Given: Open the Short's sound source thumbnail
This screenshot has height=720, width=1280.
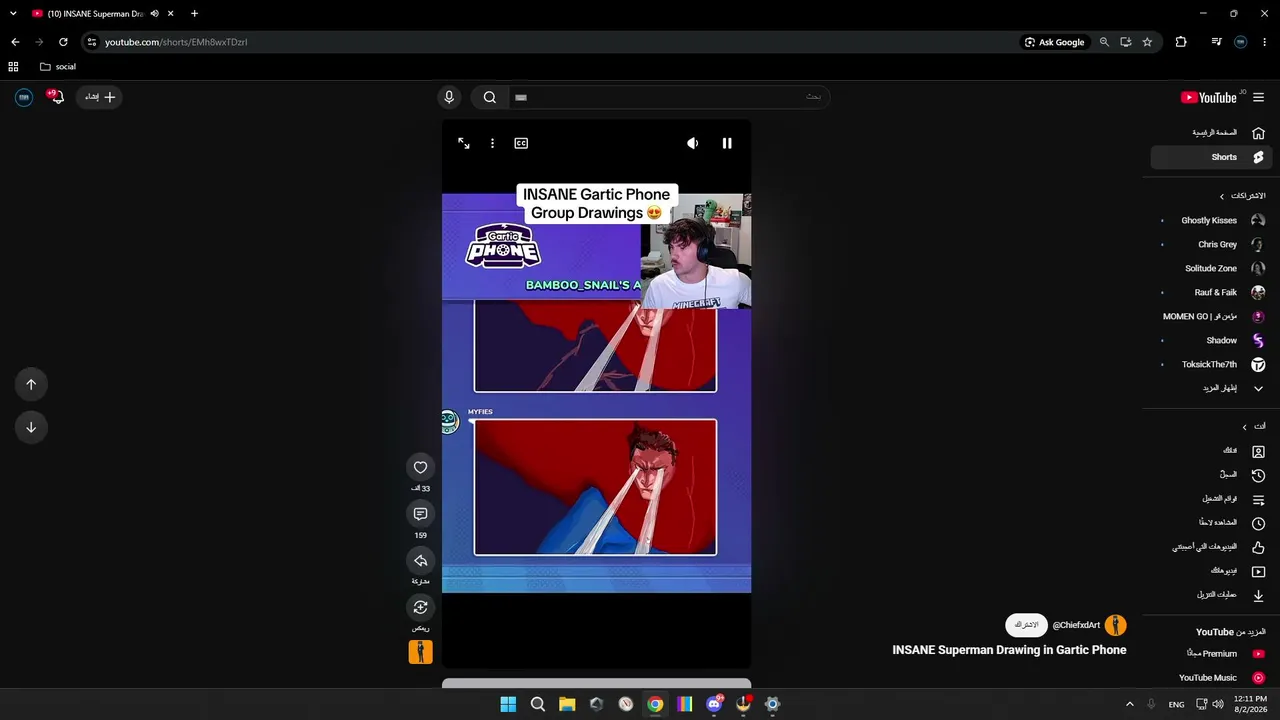Looking at the screenshot, I should point(420,652).
